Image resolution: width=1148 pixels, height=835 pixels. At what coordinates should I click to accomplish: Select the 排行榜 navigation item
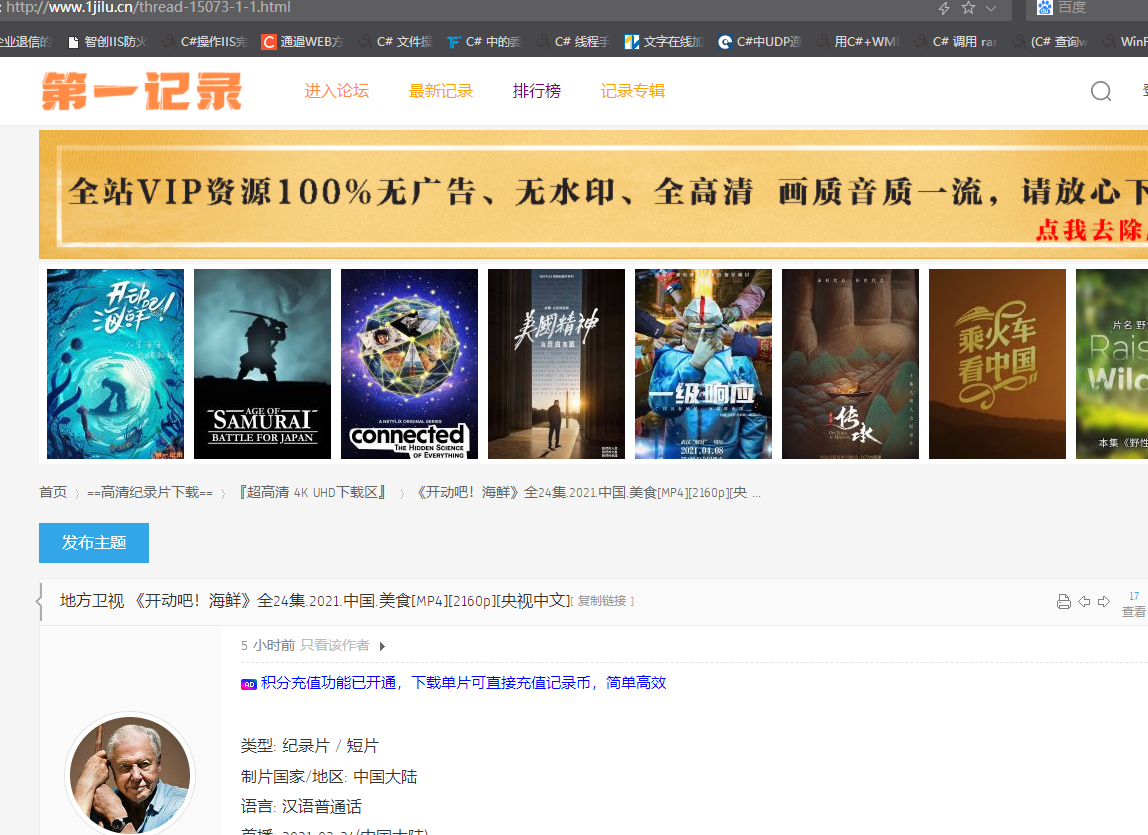537,90
